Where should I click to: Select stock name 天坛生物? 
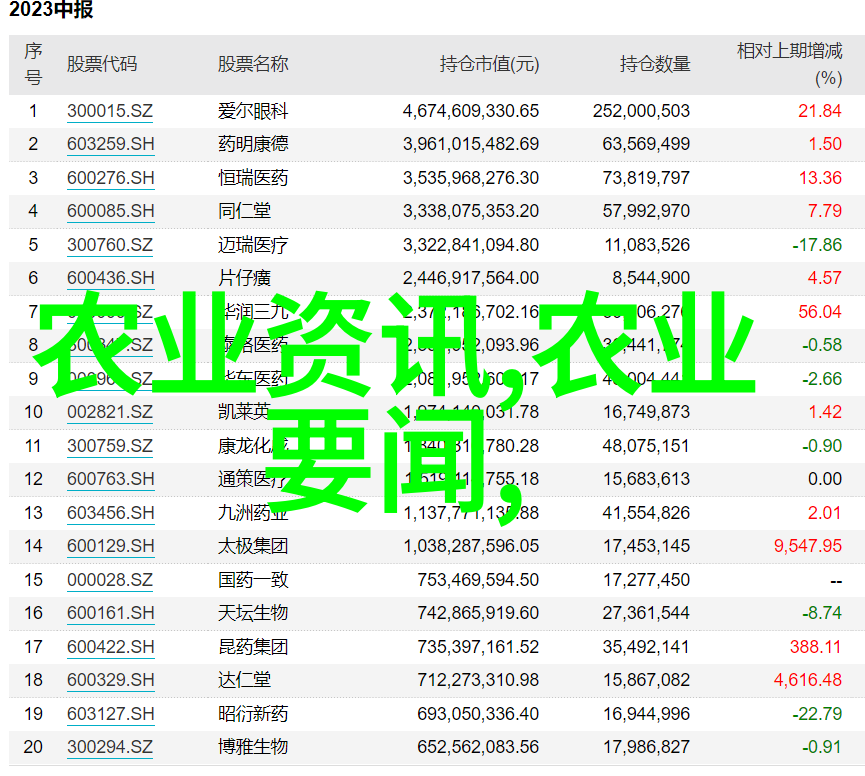[253, 613]
